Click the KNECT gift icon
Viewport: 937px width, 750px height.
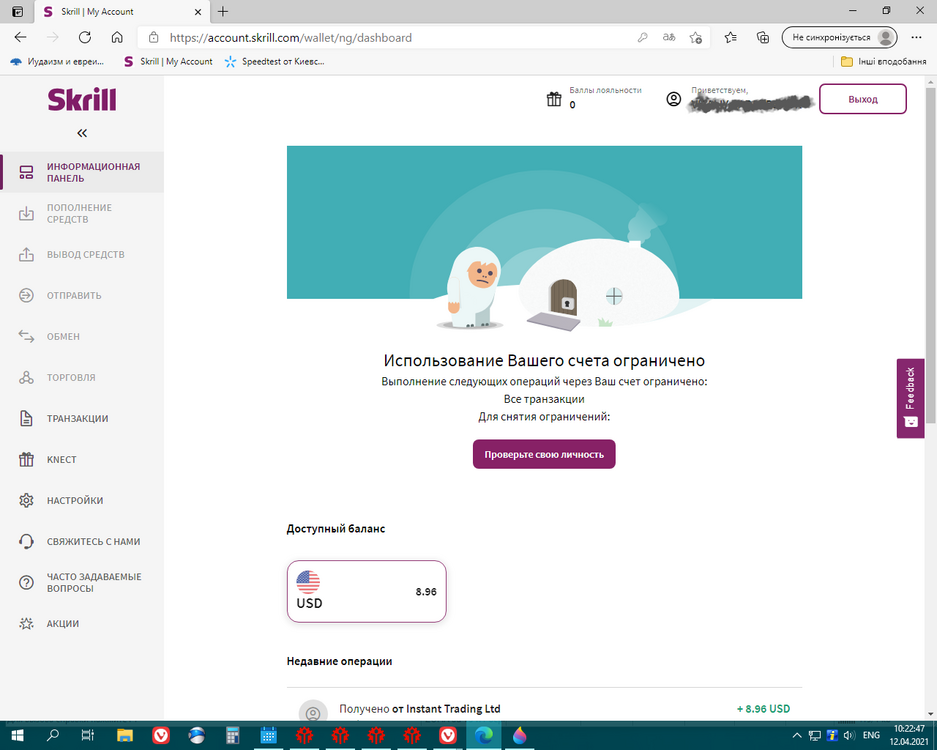pos(26,460)
